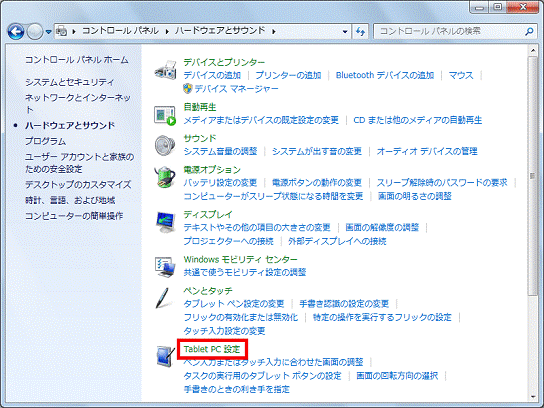Open the ペンとタッチ heading
The width and height of the screenshot is (544, 408).
click(x=208, y=290)
